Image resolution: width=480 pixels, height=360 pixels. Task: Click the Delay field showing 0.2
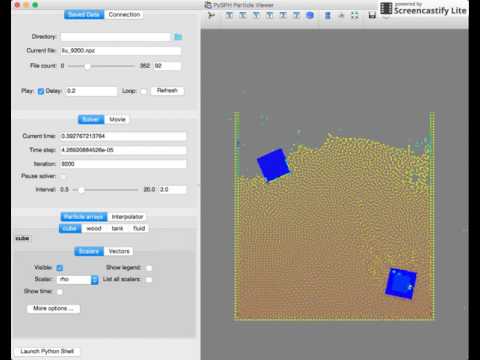click(91, 91)
